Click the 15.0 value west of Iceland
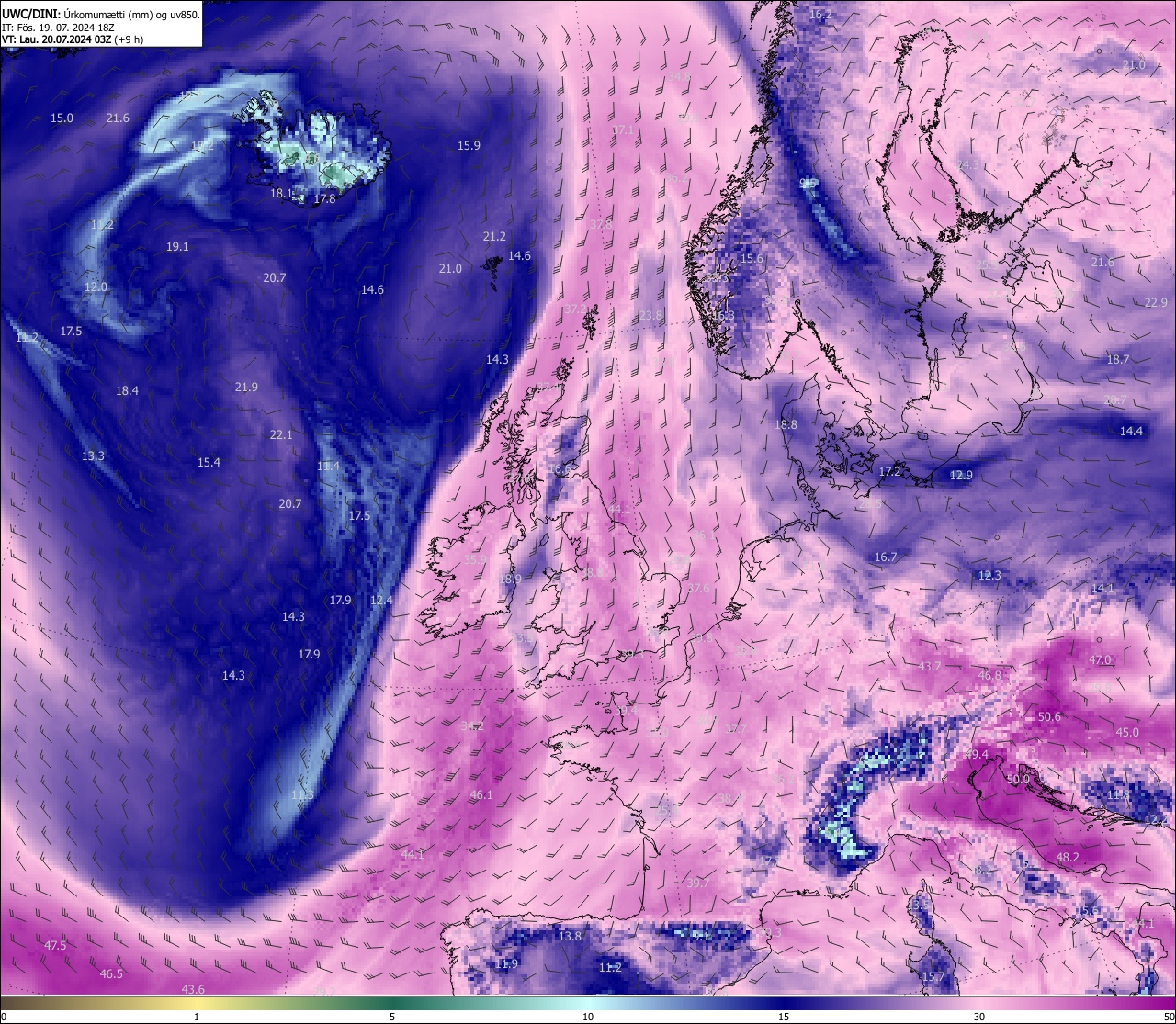Screen dimensions: 1176x1024 pos(62,118)
